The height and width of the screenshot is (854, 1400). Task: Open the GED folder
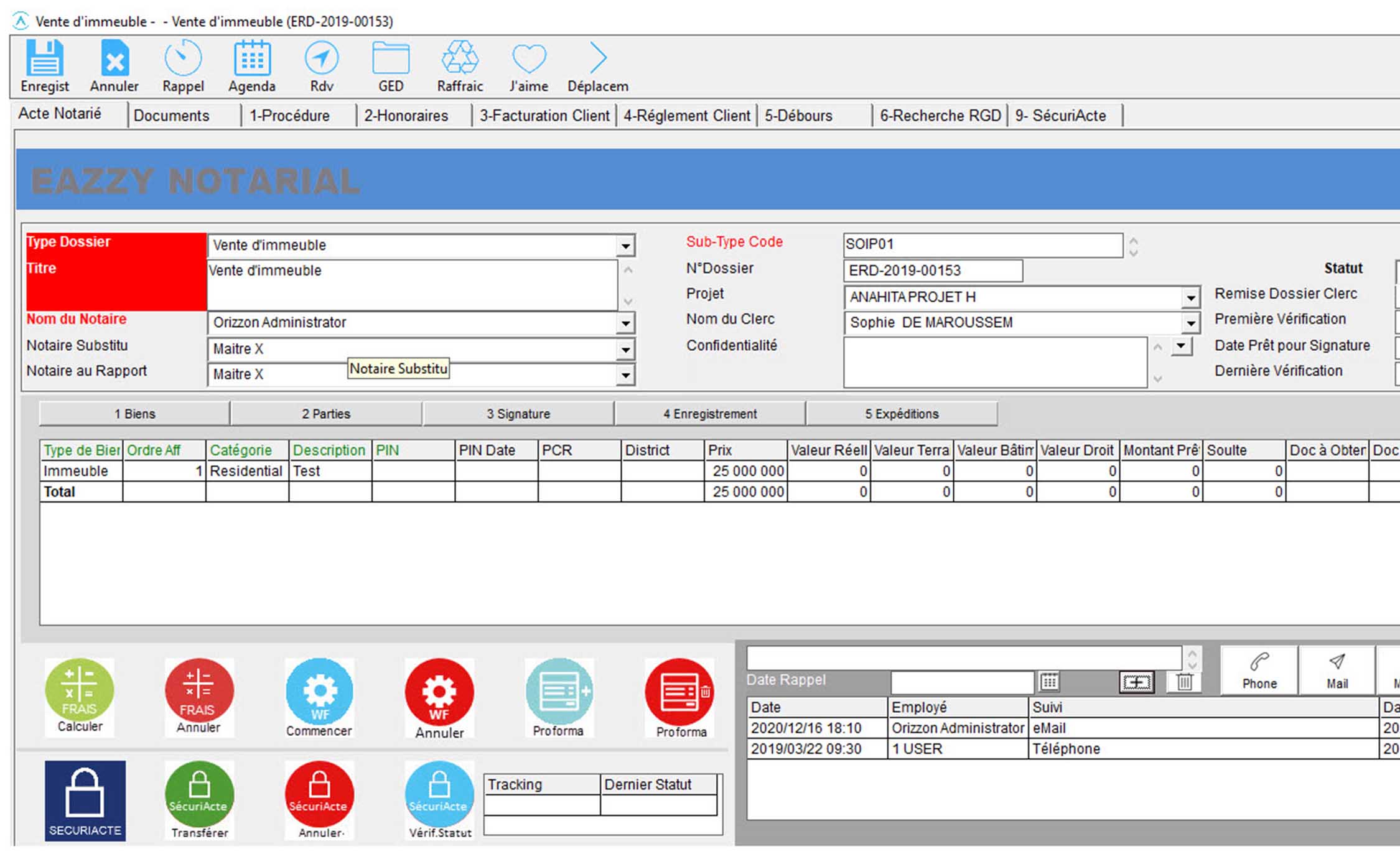(391, 58)
